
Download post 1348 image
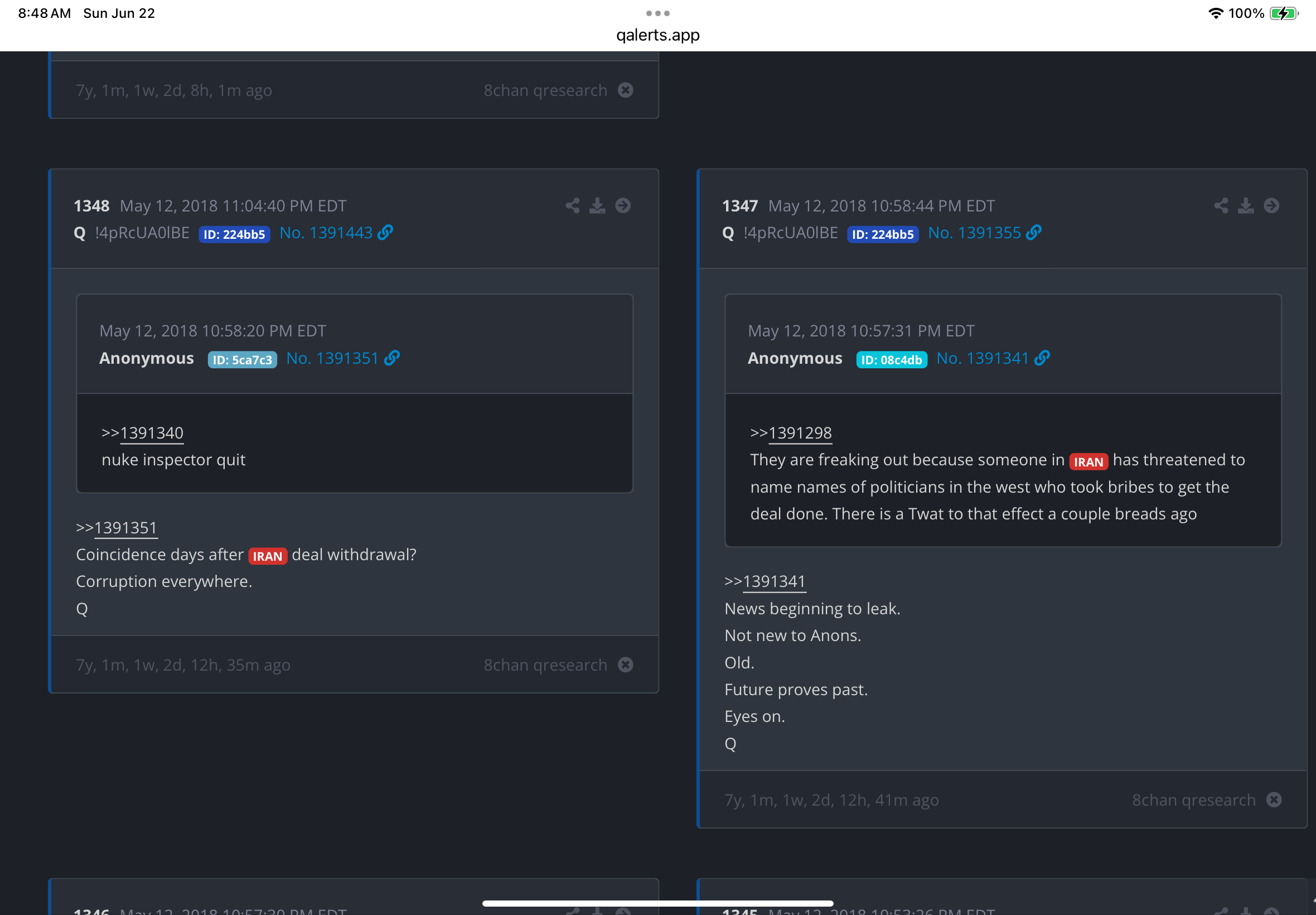(x=597, y=205)
